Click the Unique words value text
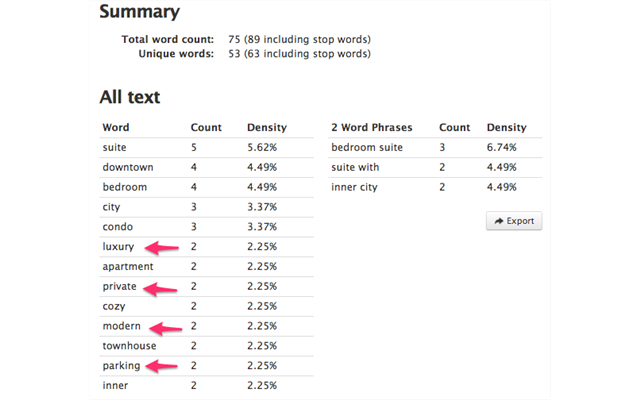This screenshot has height=400, width=640. [299, 53]
